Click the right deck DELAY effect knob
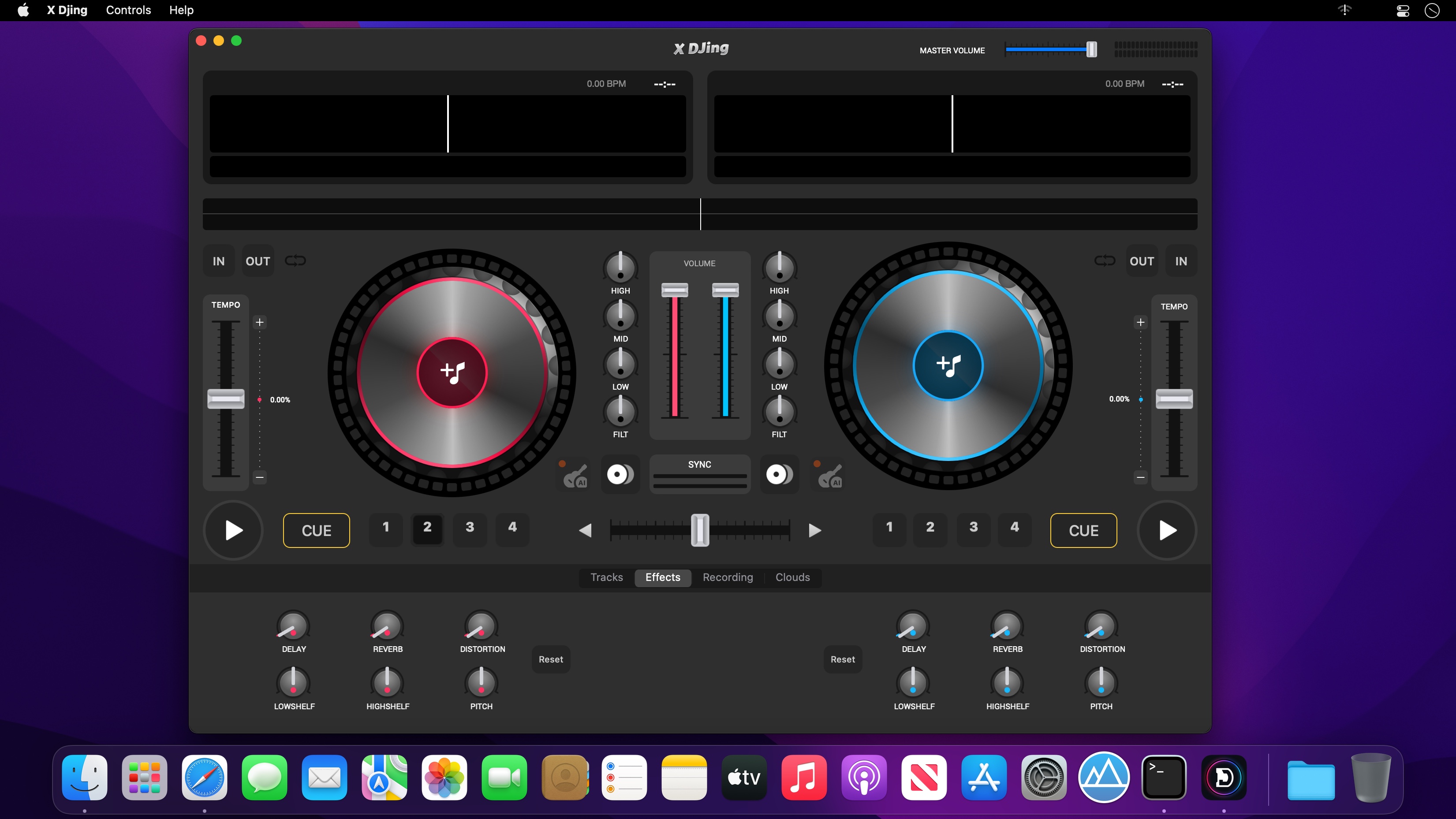The height and width of the screenshot is (819, 1456). [x=913, y=626]
